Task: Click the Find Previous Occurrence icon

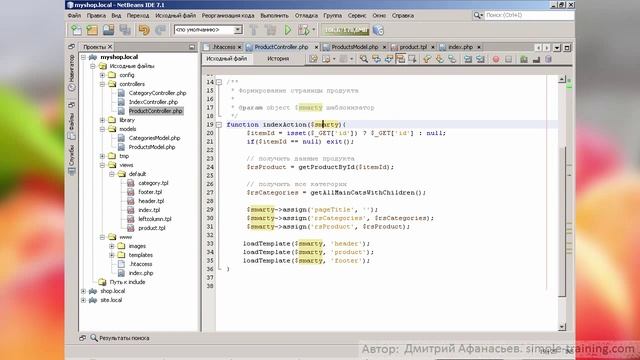Action: tap(376, 59)
